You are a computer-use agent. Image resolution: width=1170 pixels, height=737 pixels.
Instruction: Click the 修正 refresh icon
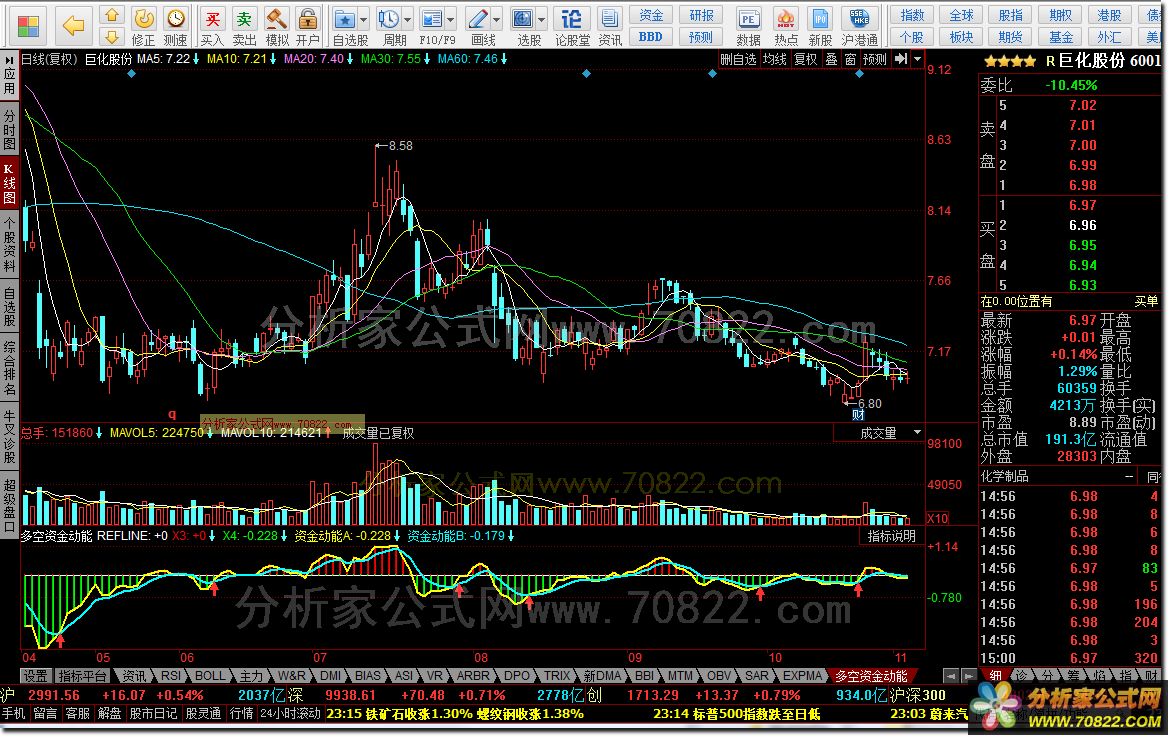(143, 18)
